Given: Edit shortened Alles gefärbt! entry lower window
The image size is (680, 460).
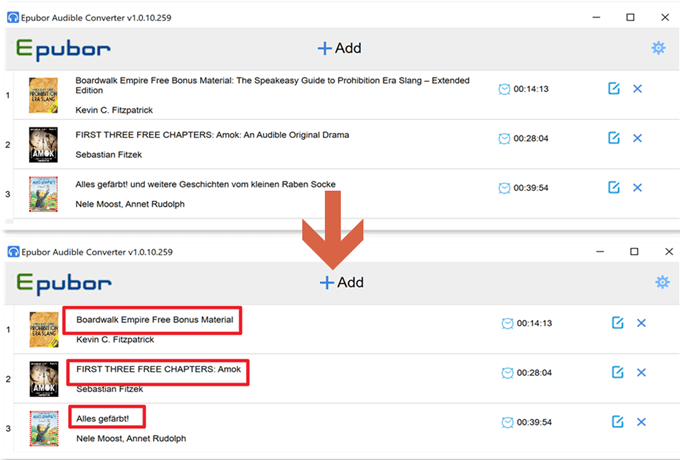Looking at the screenshot, I should point(618,421).
